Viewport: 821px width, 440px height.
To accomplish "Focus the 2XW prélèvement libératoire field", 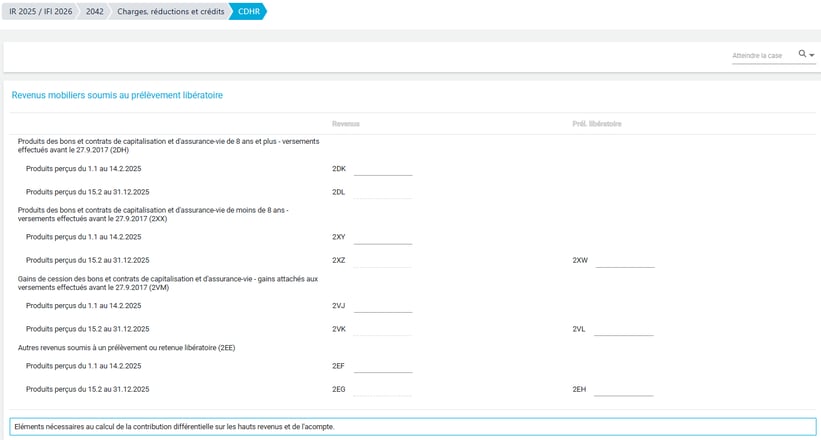I will click(625, 260).
